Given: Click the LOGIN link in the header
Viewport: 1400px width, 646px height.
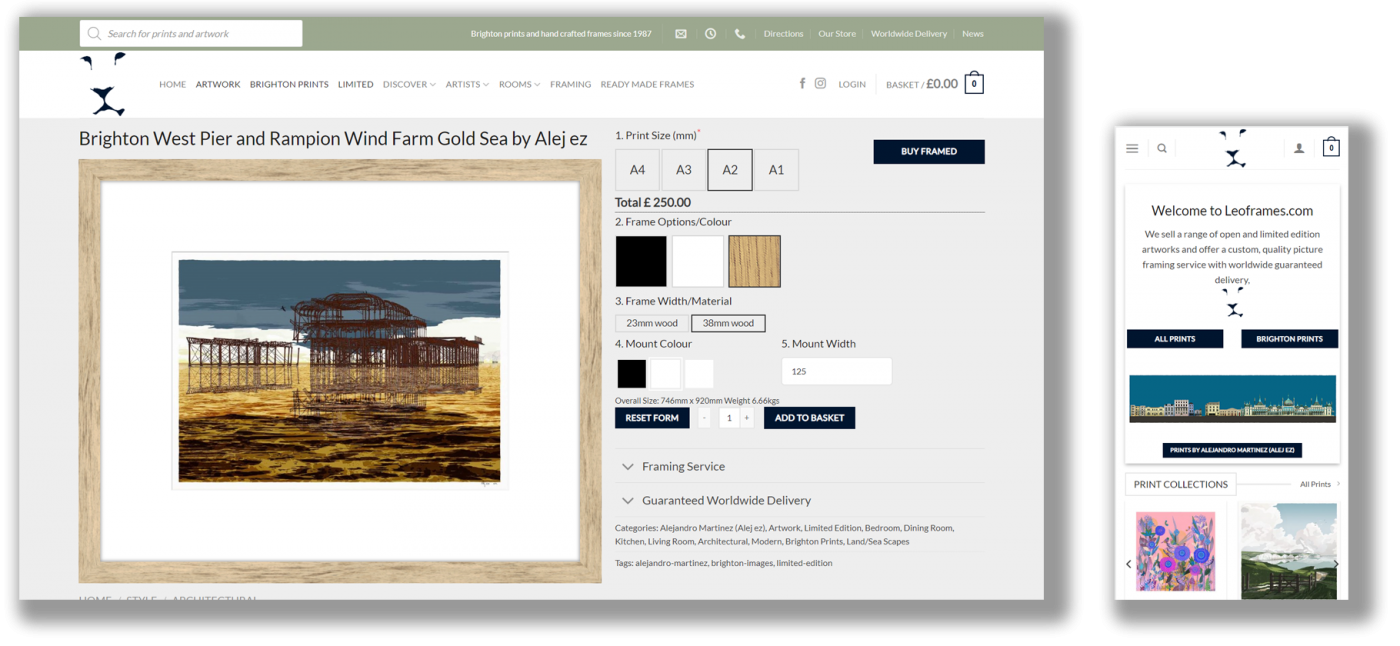Looking at the screenshot, I should pyautogui.click(x=852, y=85).
